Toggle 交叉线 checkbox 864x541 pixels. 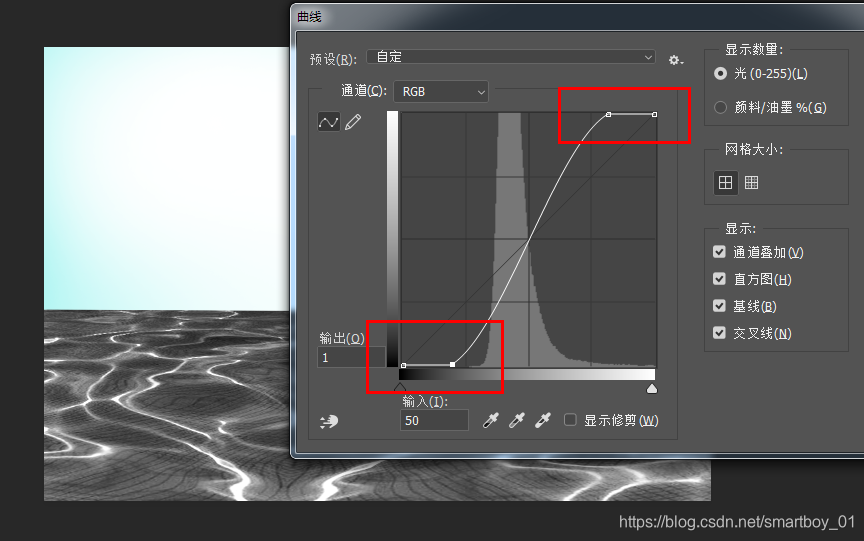[719, 333]
